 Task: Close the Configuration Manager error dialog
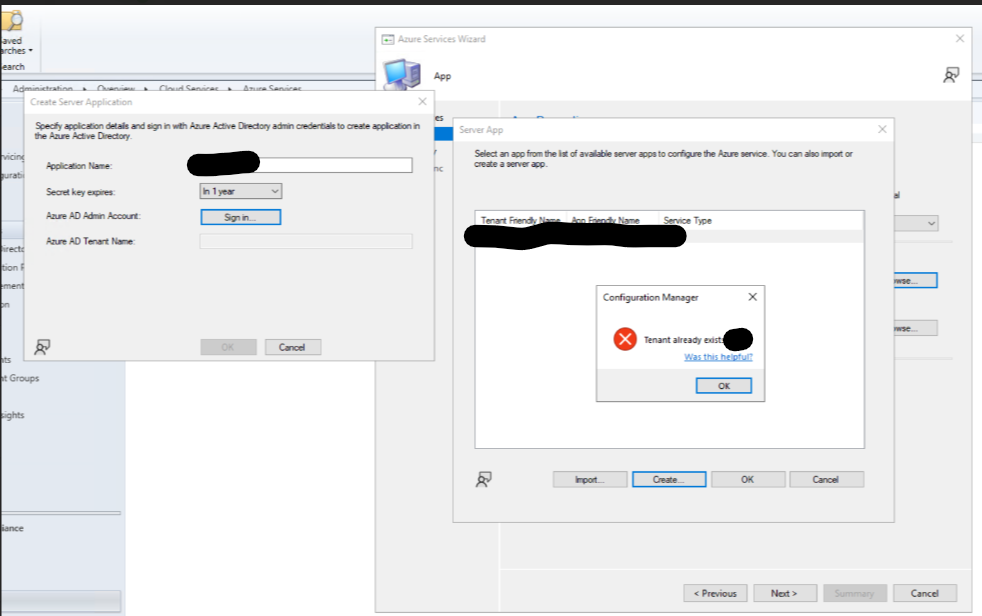pos(752,297)
